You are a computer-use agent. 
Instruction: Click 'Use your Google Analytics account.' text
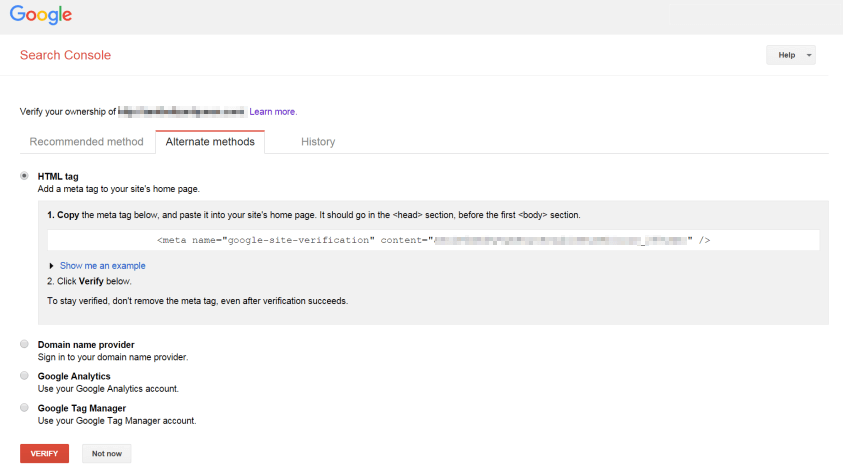point(108,389)
